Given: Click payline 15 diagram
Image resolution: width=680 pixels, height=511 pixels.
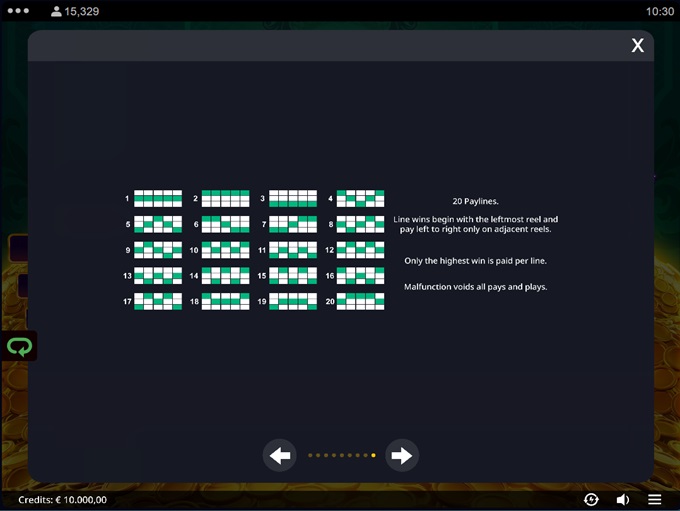Looking at the screenshot, I should [x=293, y=275].
